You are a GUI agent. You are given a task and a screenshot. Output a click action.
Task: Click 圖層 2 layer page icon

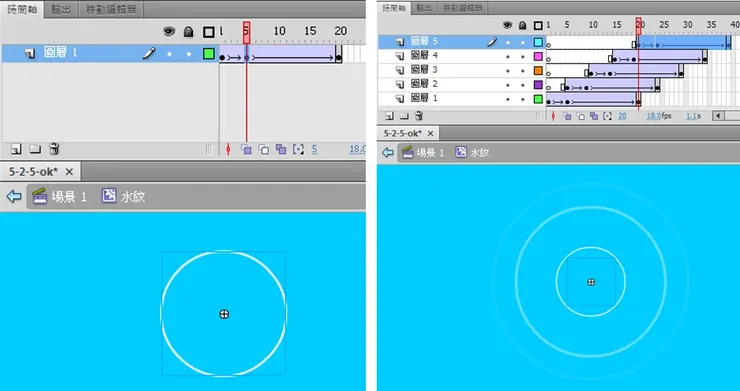point(400,85)
